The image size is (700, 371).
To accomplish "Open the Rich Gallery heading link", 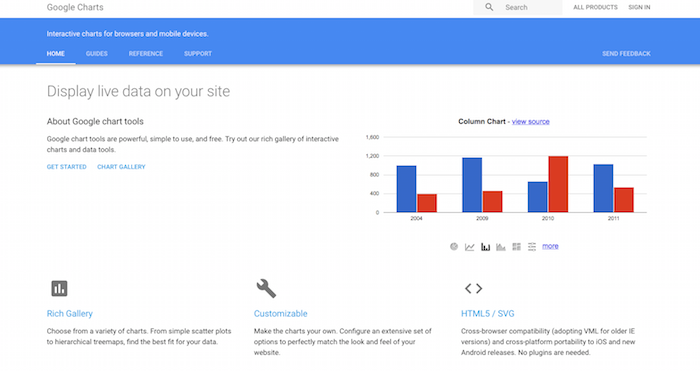I will pyautogui.click(x=70, y=313).
